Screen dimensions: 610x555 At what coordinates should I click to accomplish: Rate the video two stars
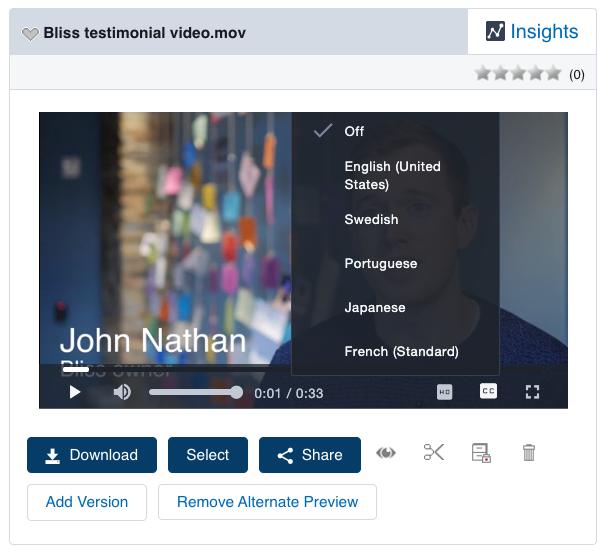tap(500, 73)
